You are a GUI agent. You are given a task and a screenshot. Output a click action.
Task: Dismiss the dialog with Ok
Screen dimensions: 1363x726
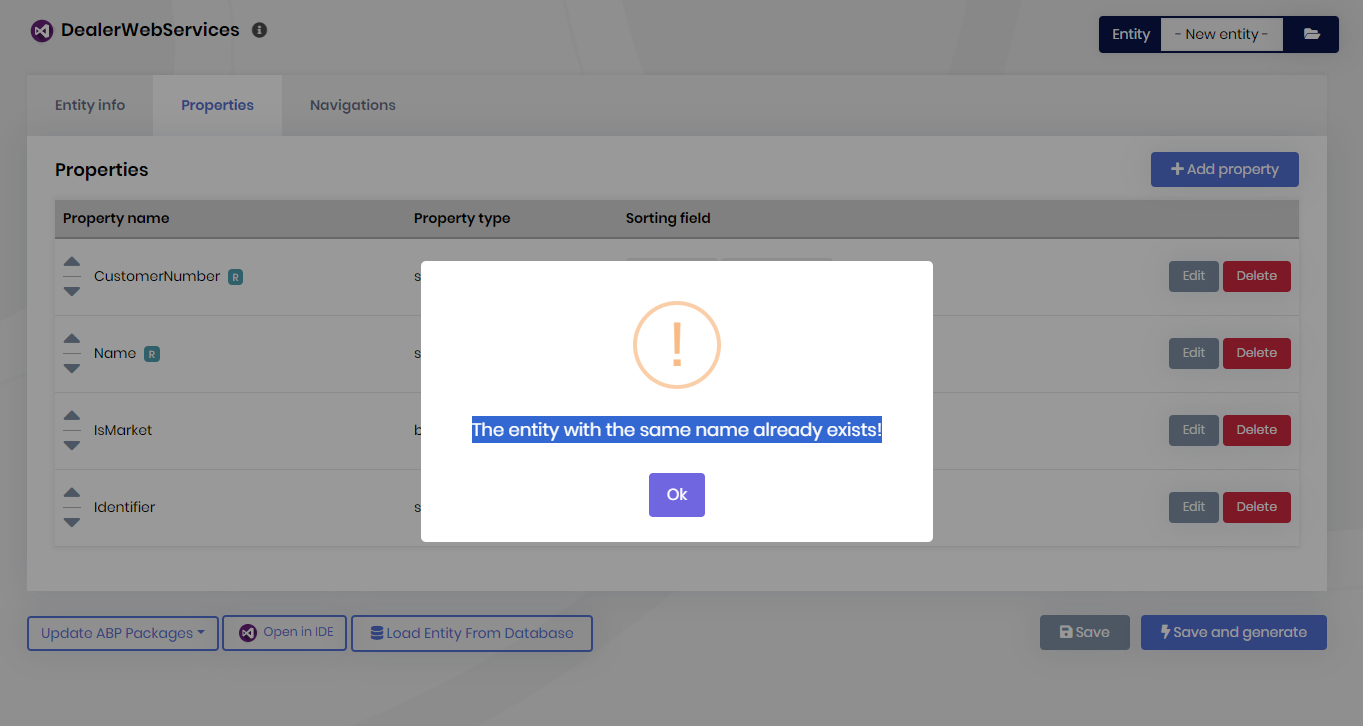(677, 495)
